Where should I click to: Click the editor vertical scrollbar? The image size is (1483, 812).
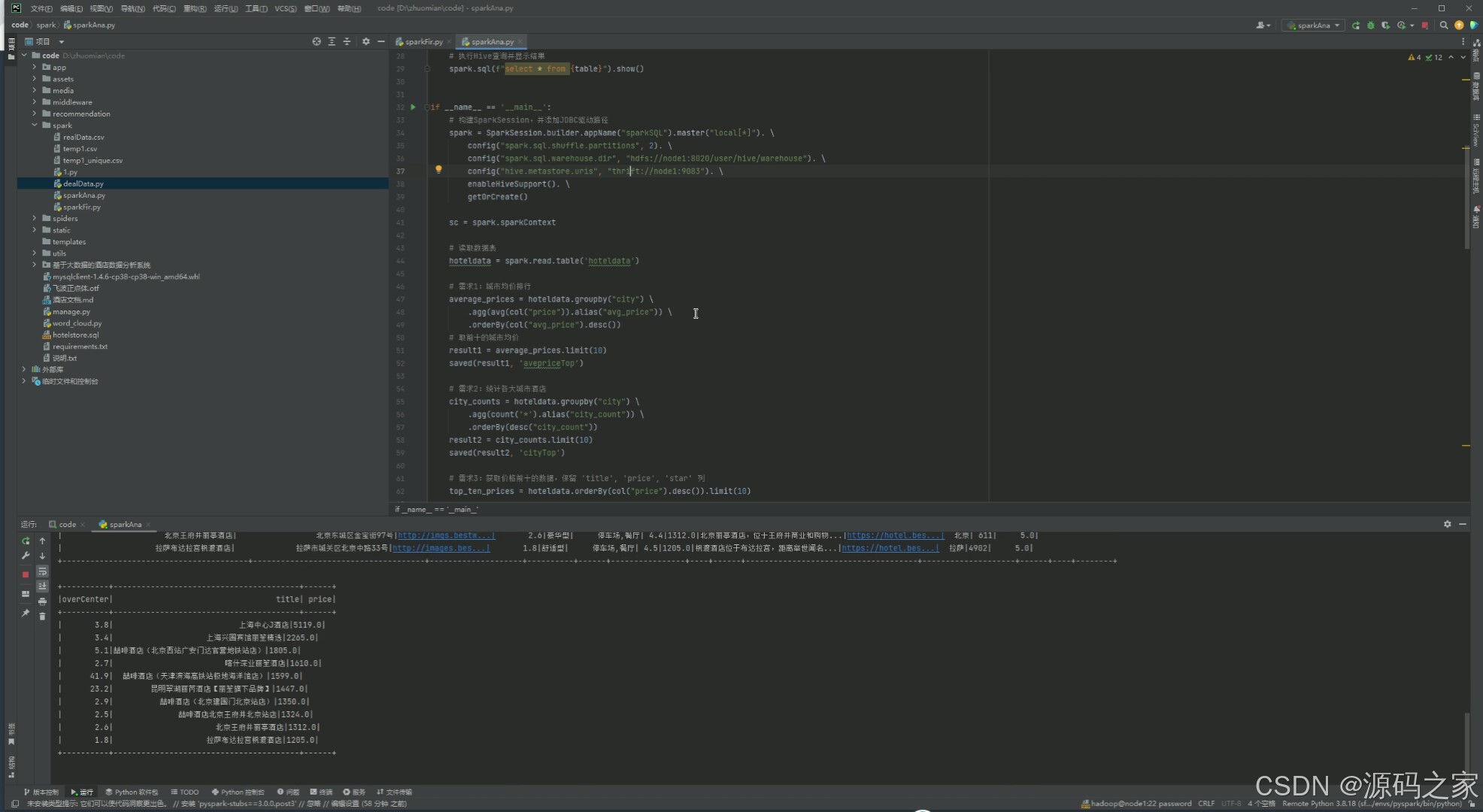coord(1466,195)
